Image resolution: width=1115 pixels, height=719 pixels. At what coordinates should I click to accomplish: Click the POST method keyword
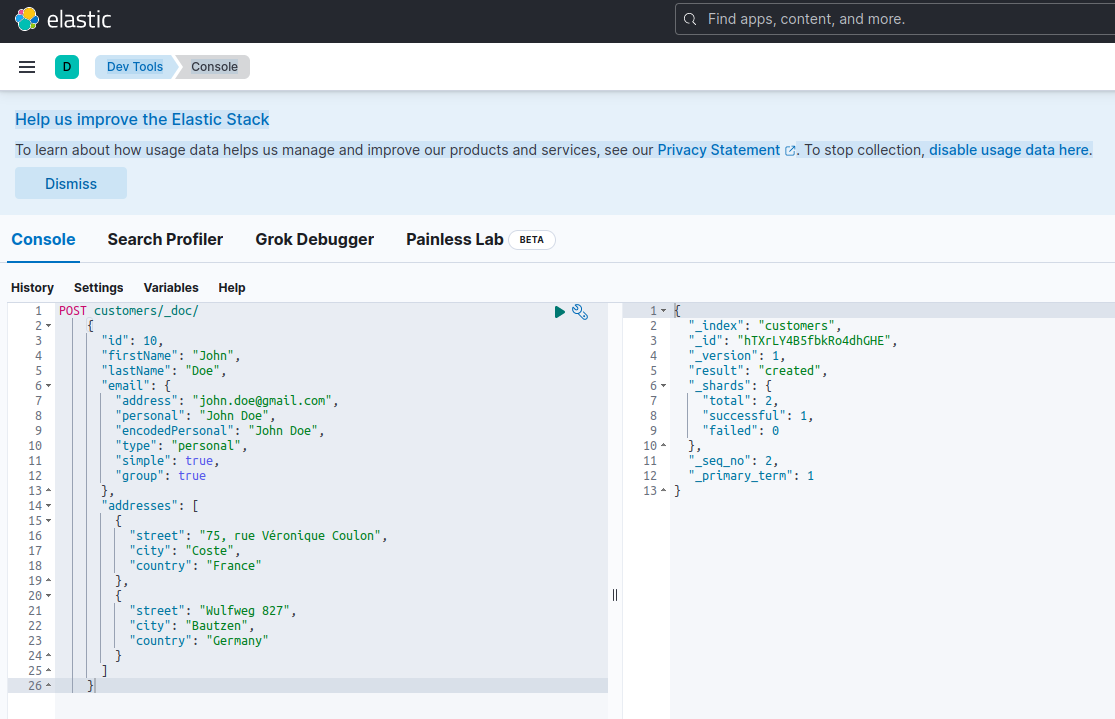(73, 311)
